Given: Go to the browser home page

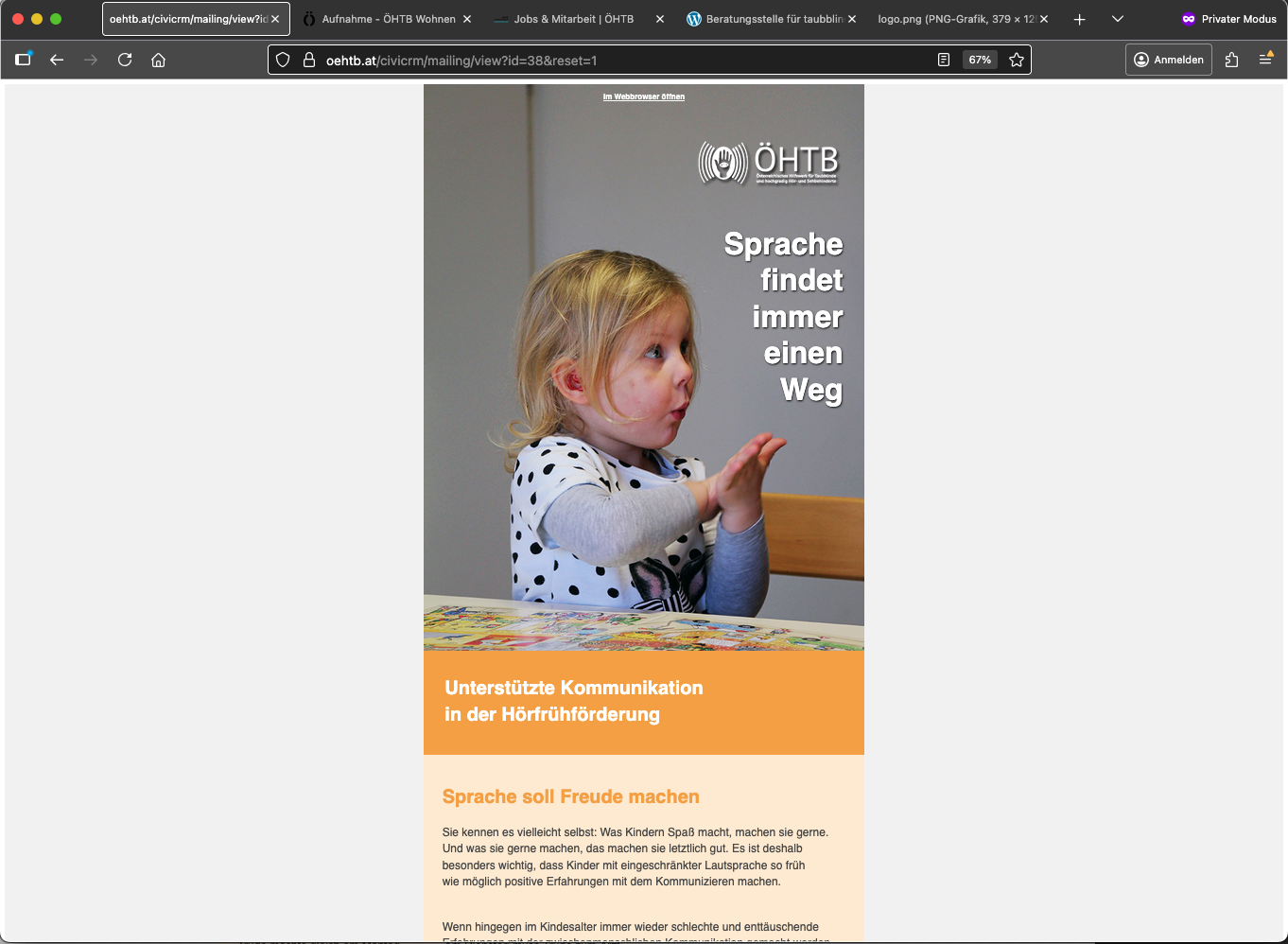Looking at the screenshot, I should (159, 60).
